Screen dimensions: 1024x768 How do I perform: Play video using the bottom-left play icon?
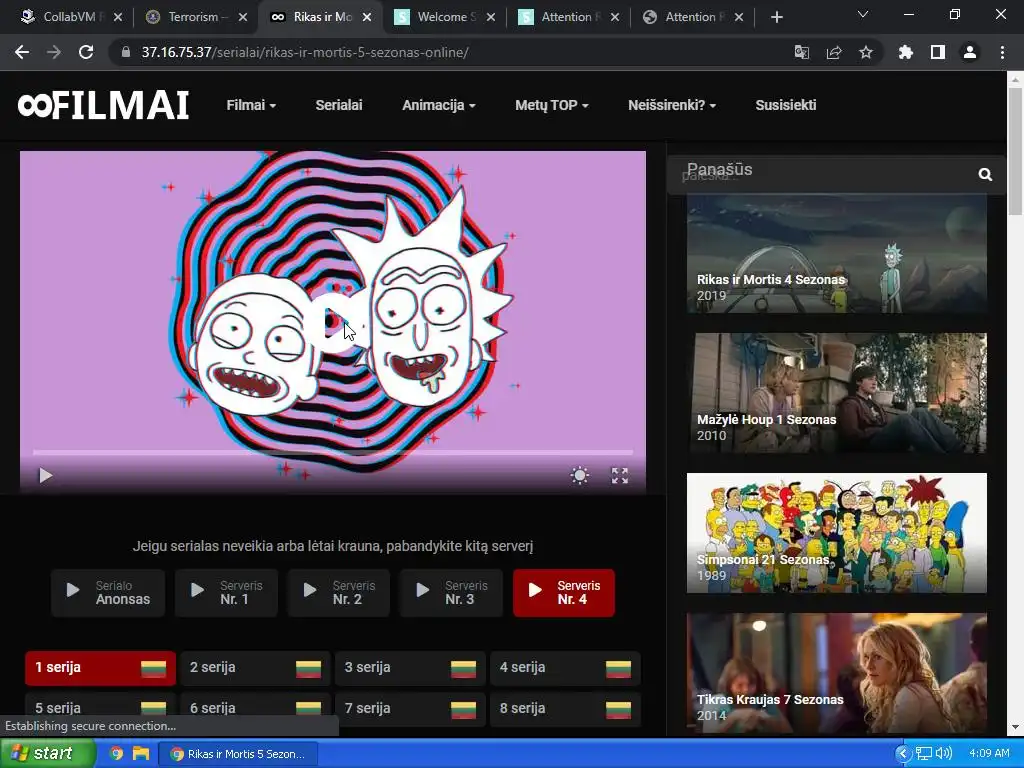45,475
